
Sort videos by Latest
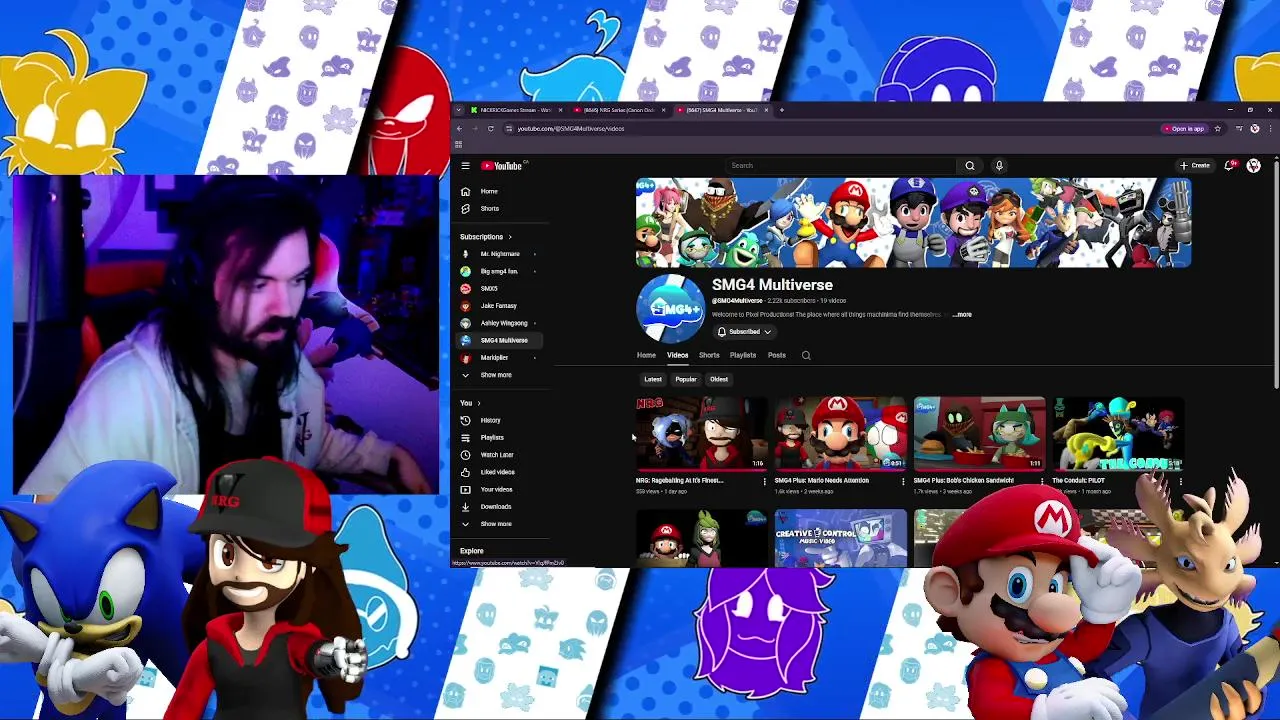pyautogui.click(x=653, y=380)
